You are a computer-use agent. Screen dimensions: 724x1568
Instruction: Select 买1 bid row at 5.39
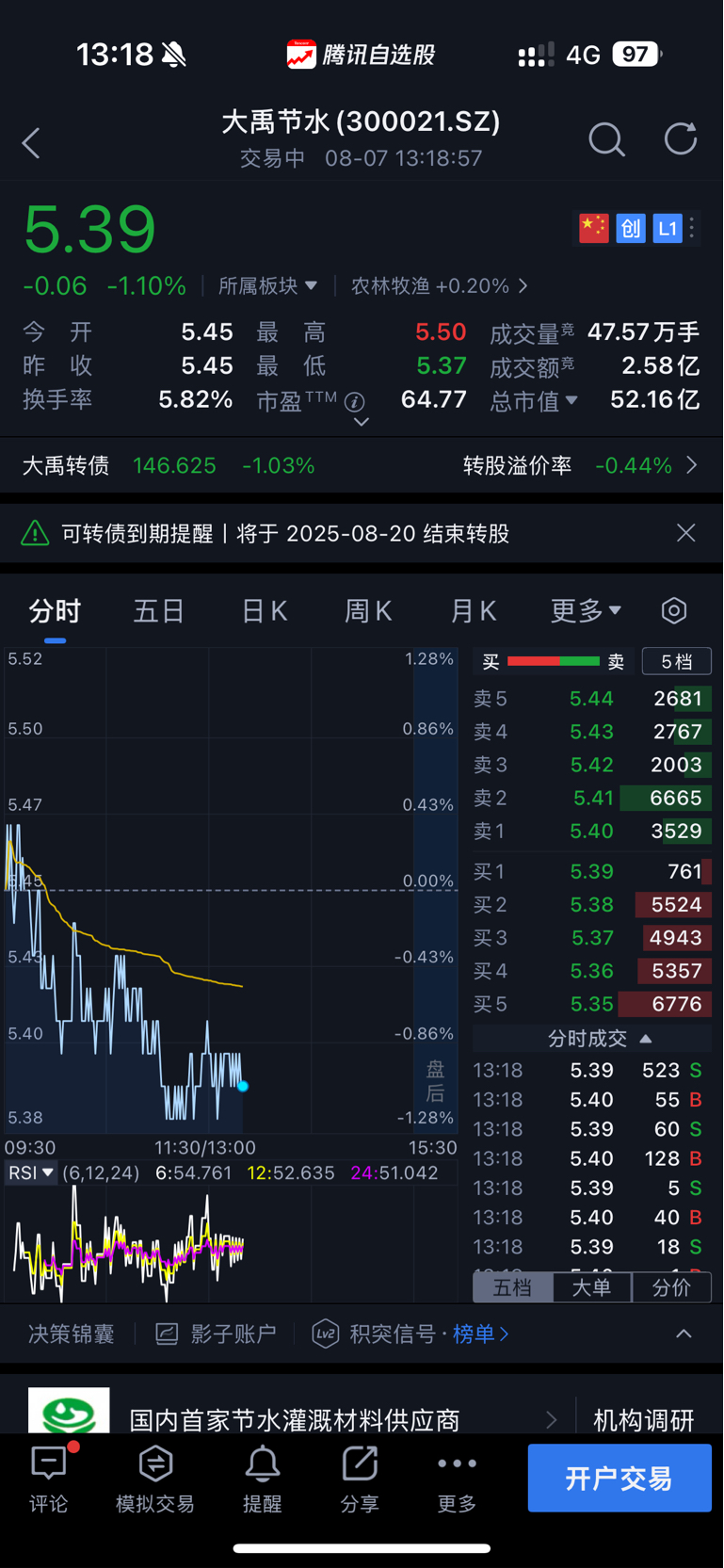click(592, 871)
